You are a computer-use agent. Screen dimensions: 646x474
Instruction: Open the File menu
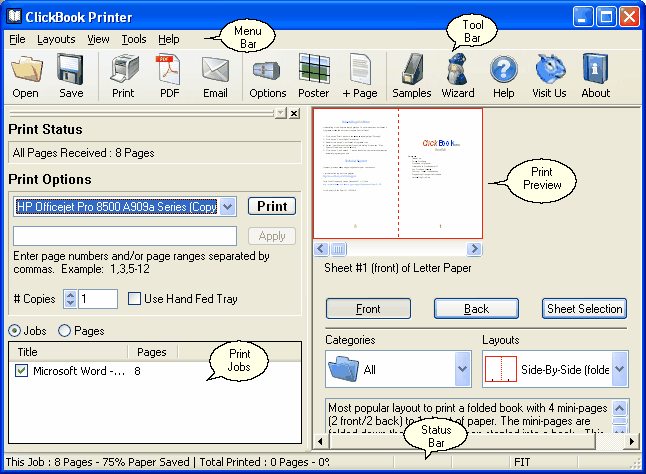17,39
